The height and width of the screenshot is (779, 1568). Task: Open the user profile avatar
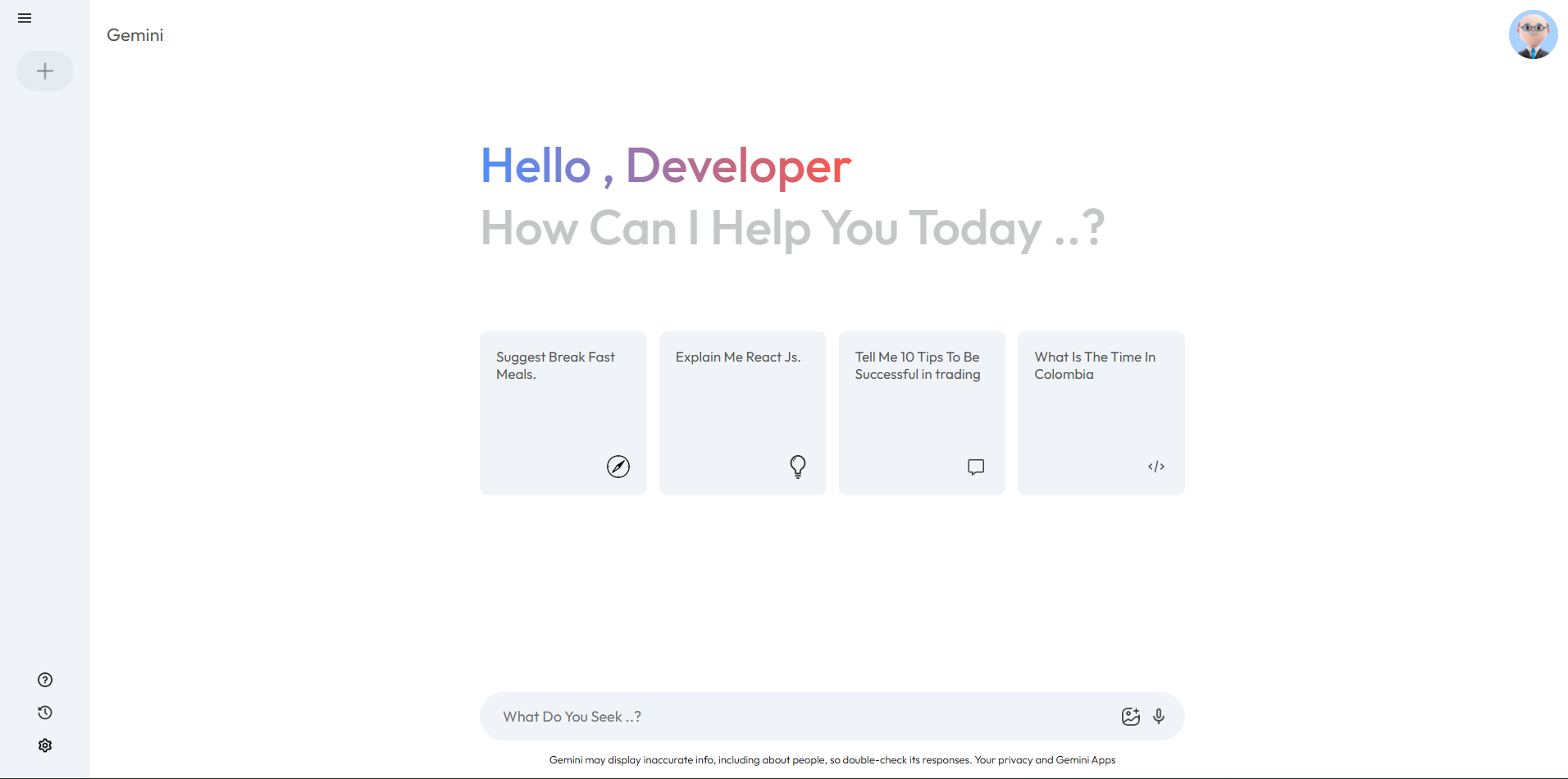(1533, 35)
